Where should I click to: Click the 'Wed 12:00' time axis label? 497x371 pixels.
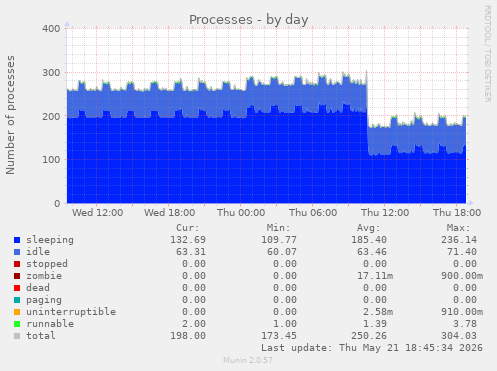(97, 213)
